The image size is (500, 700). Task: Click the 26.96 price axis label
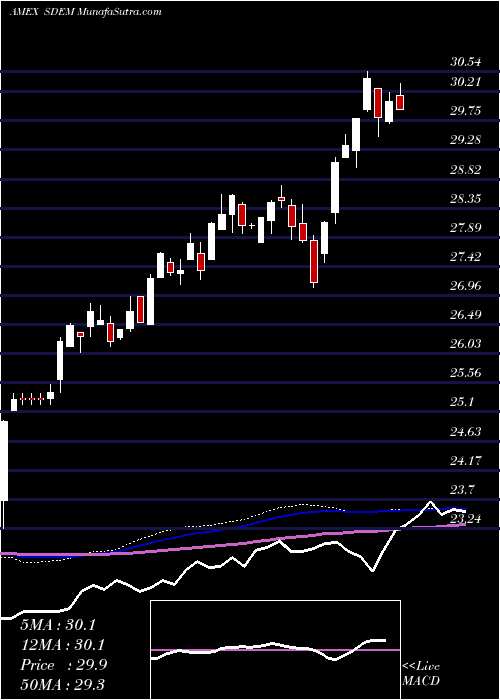pos(466,286)
